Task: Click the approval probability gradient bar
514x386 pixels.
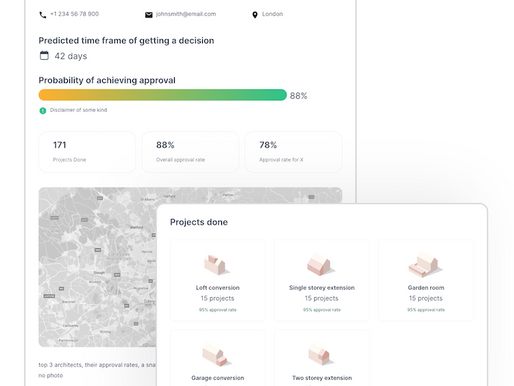Action: pyautogui.click(x=163, y=95)
